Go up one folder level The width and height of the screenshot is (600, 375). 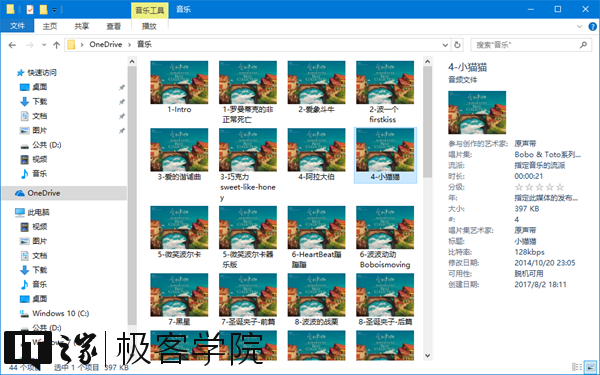[57, 45]
